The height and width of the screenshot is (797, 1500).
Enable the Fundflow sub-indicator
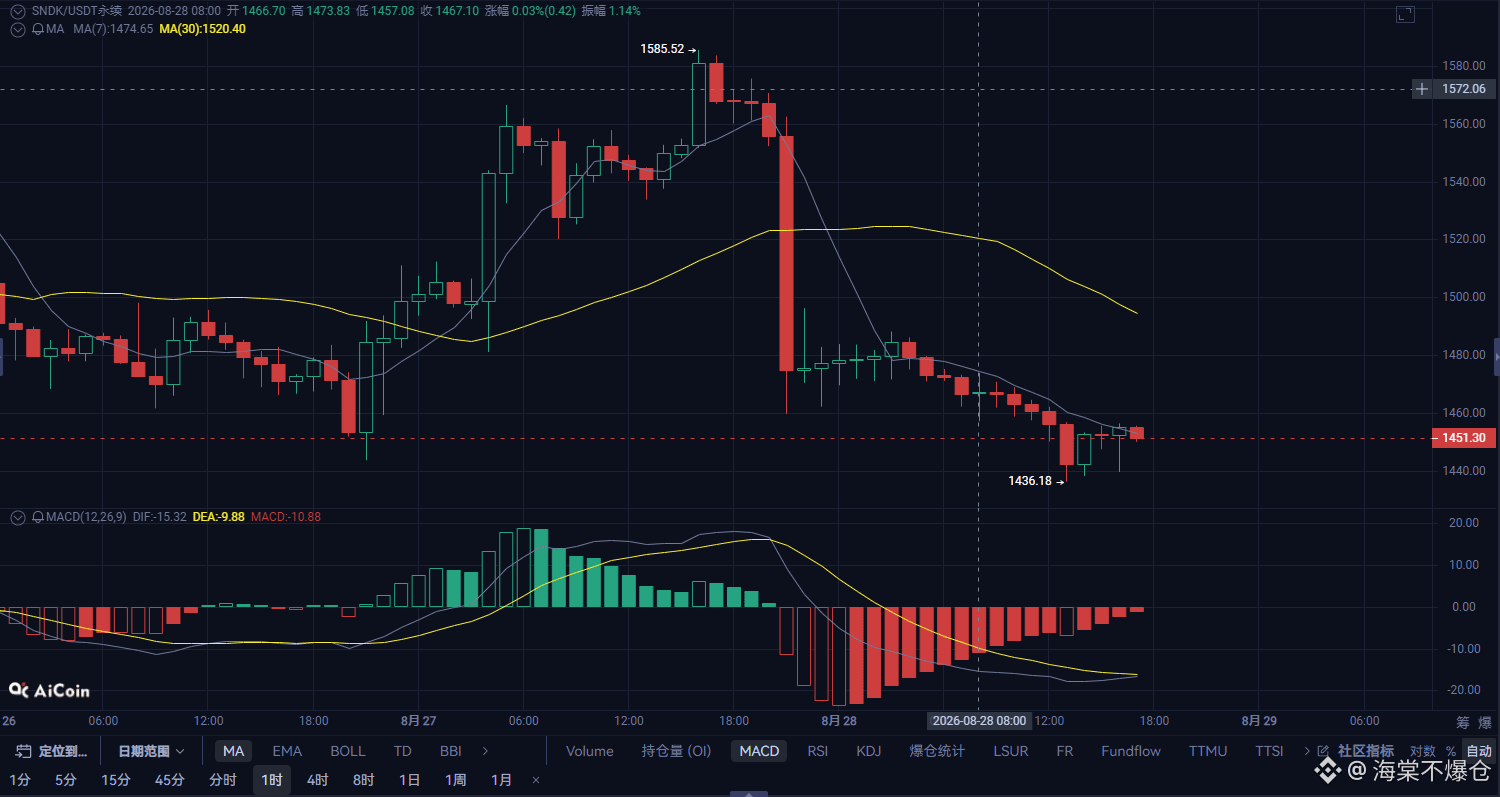1131,751
